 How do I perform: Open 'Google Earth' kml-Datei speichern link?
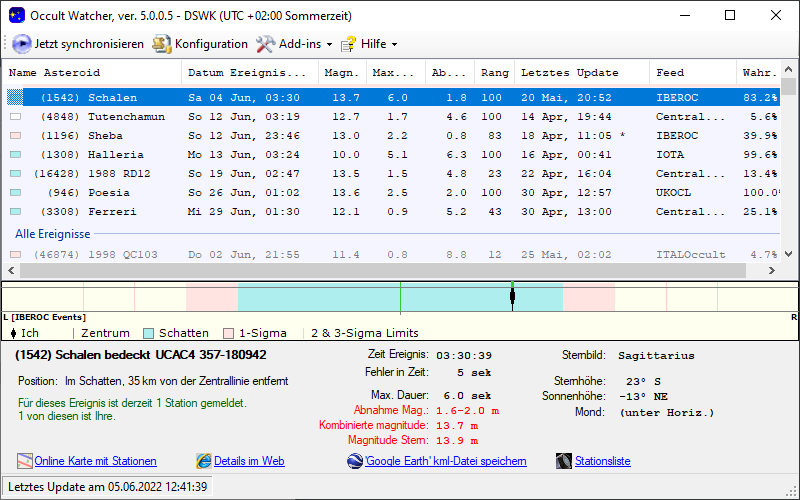[x=445, y=461]
